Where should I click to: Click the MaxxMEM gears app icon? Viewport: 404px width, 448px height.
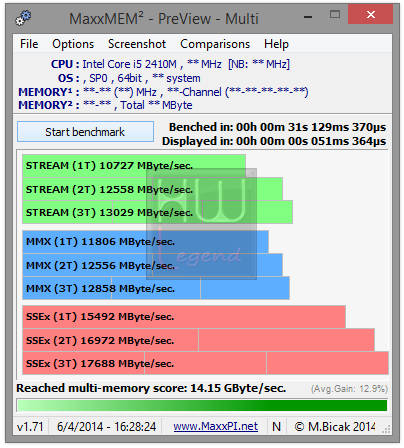point(23,18)
